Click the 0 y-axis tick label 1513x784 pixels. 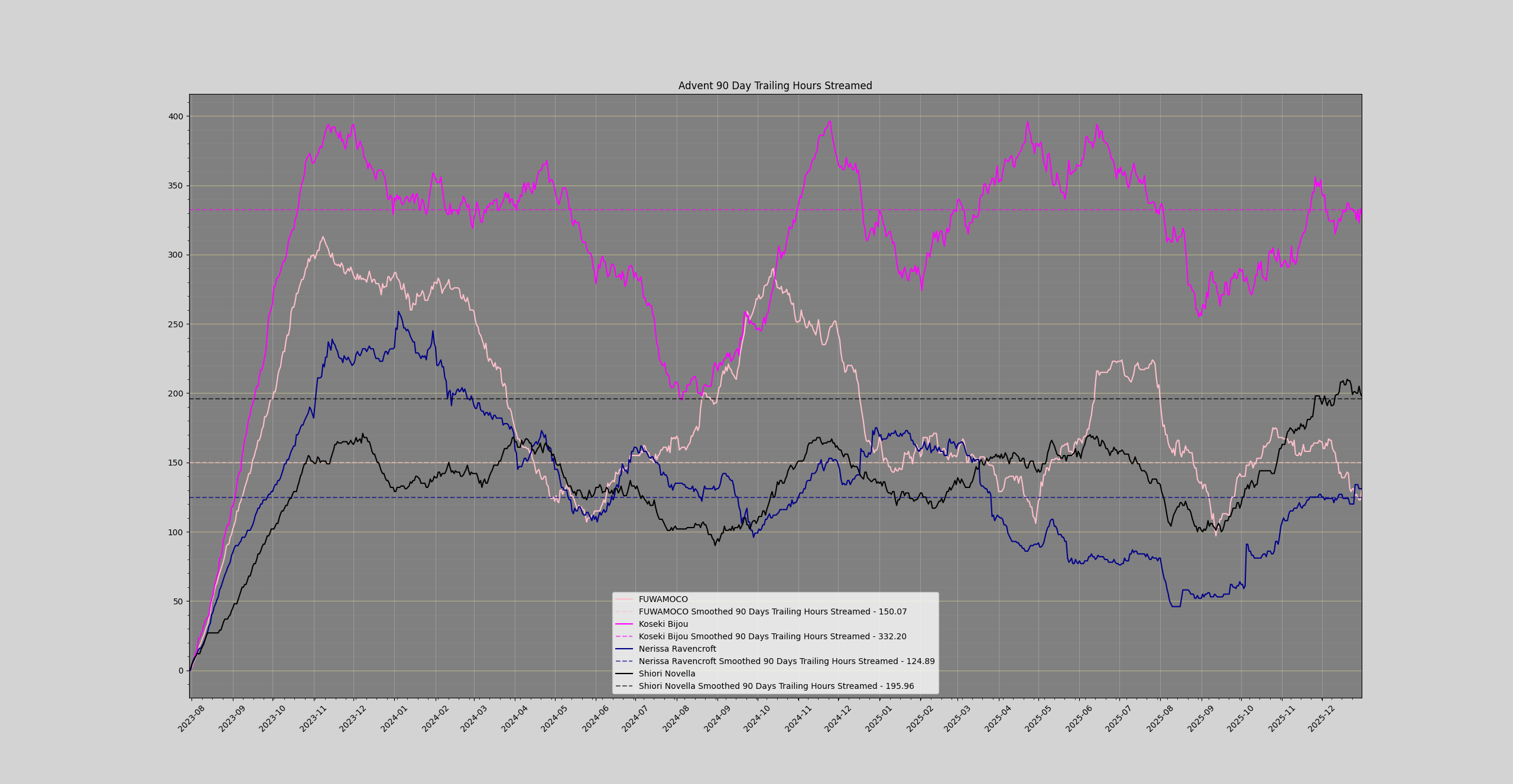(x=181, y=671)
